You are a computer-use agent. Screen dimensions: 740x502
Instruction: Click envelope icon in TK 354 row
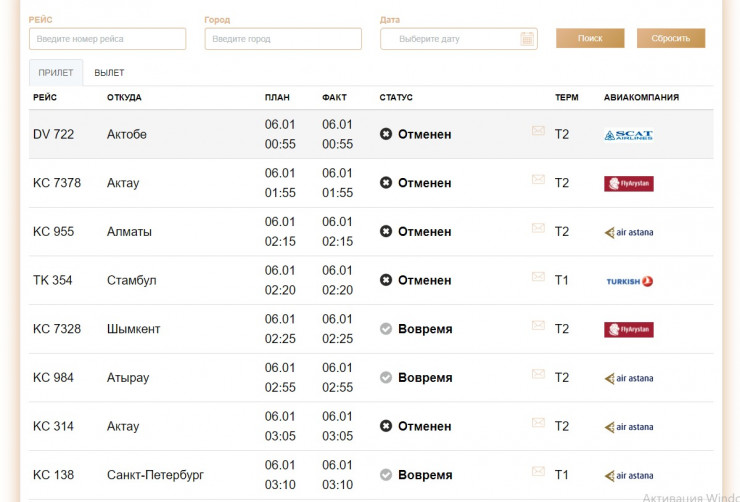[538, 277]
